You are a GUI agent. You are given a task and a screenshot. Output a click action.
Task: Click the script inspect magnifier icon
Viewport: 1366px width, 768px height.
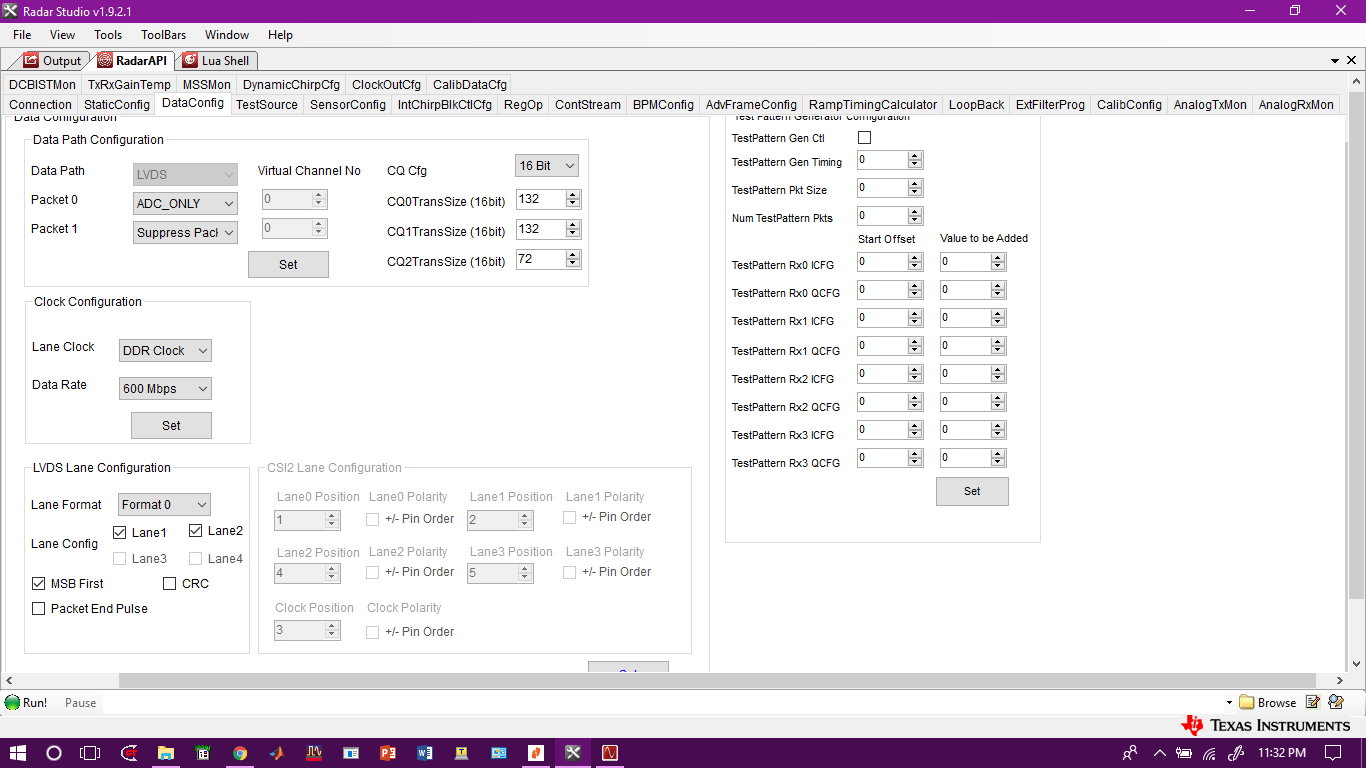pyautogui.click(x=1336, y=702)
